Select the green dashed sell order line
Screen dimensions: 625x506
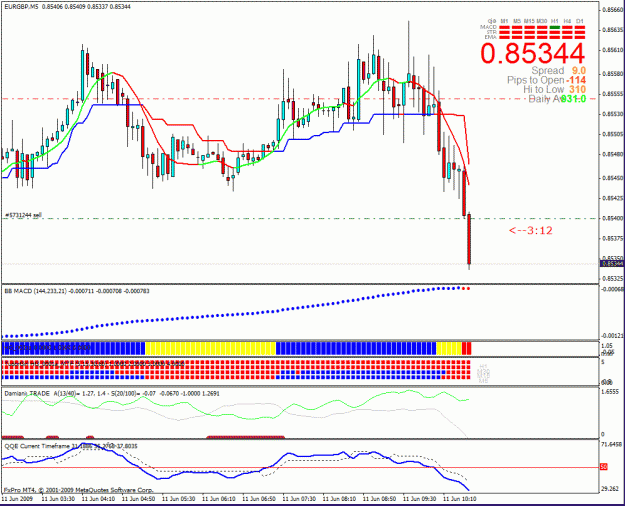[x=299, y=219]
